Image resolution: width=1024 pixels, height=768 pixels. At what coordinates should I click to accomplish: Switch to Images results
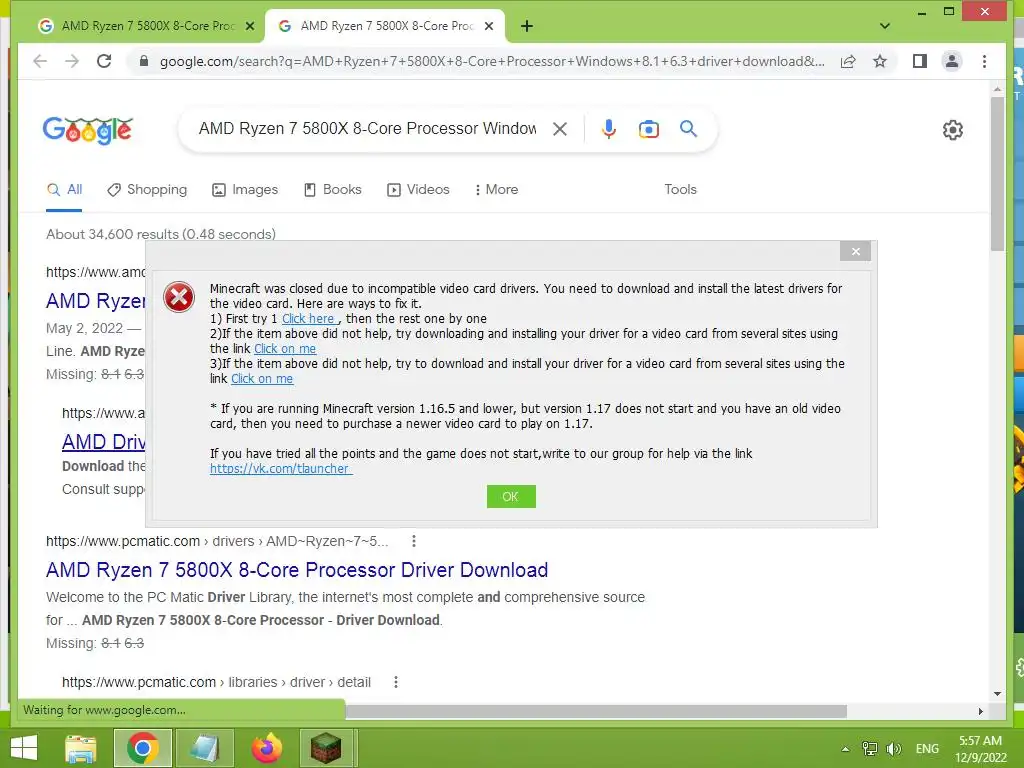tap(245, 189)
